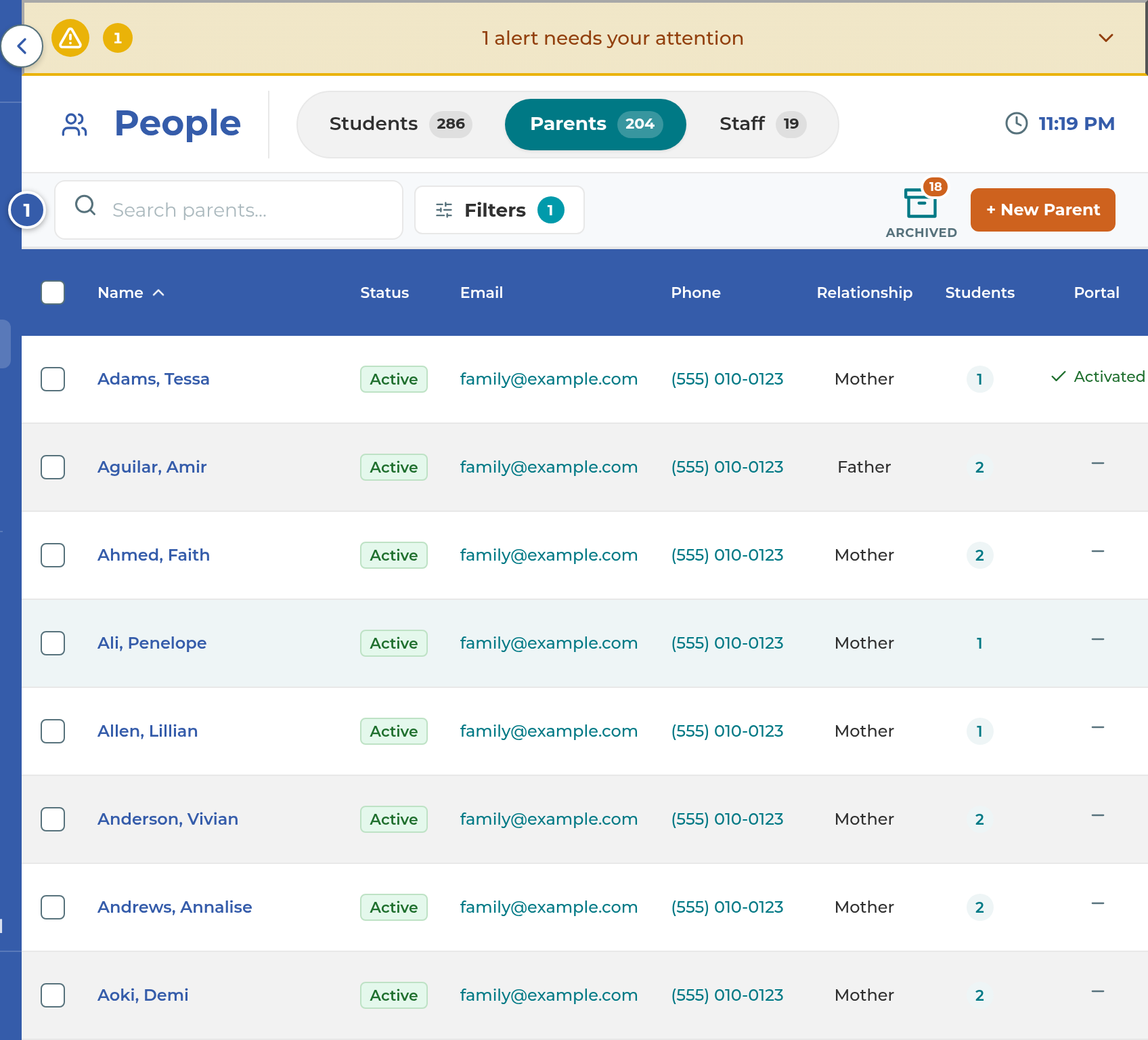Image resolution: width=1148 pixels, height=1040 pixels.
Task: Click the Phone column header
Action: (x=696, y=292)
